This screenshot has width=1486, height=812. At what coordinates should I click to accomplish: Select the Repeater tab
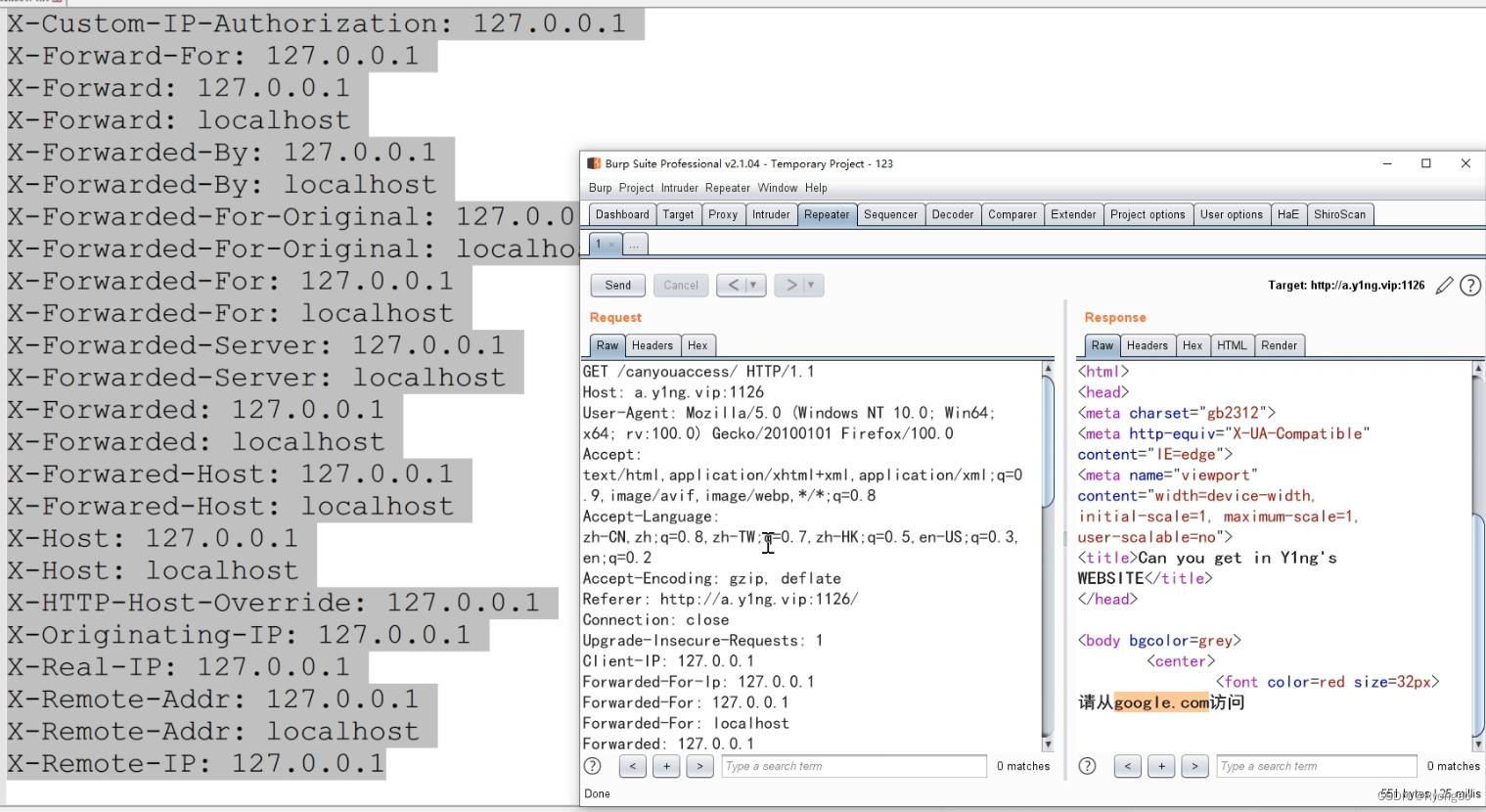coord(827,214)
